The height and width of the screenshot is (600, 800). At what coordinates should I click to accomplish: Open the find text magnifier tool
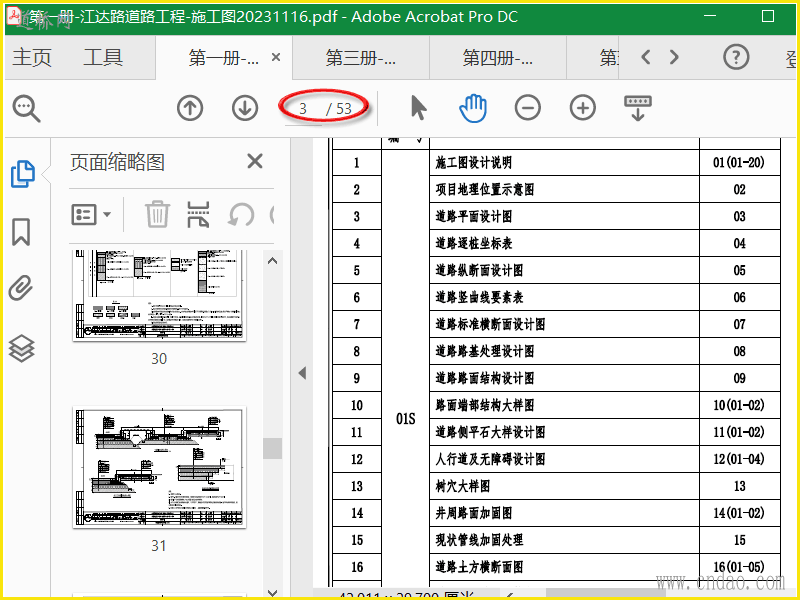click(26, 108)
